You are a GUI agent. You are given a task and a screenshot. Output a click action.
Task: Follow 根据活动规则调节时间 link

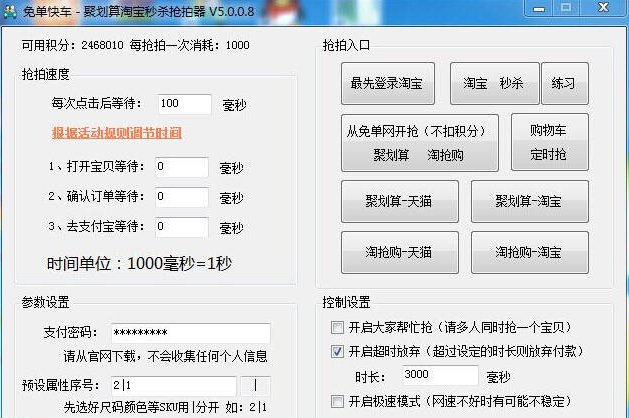tap(117, 133)
